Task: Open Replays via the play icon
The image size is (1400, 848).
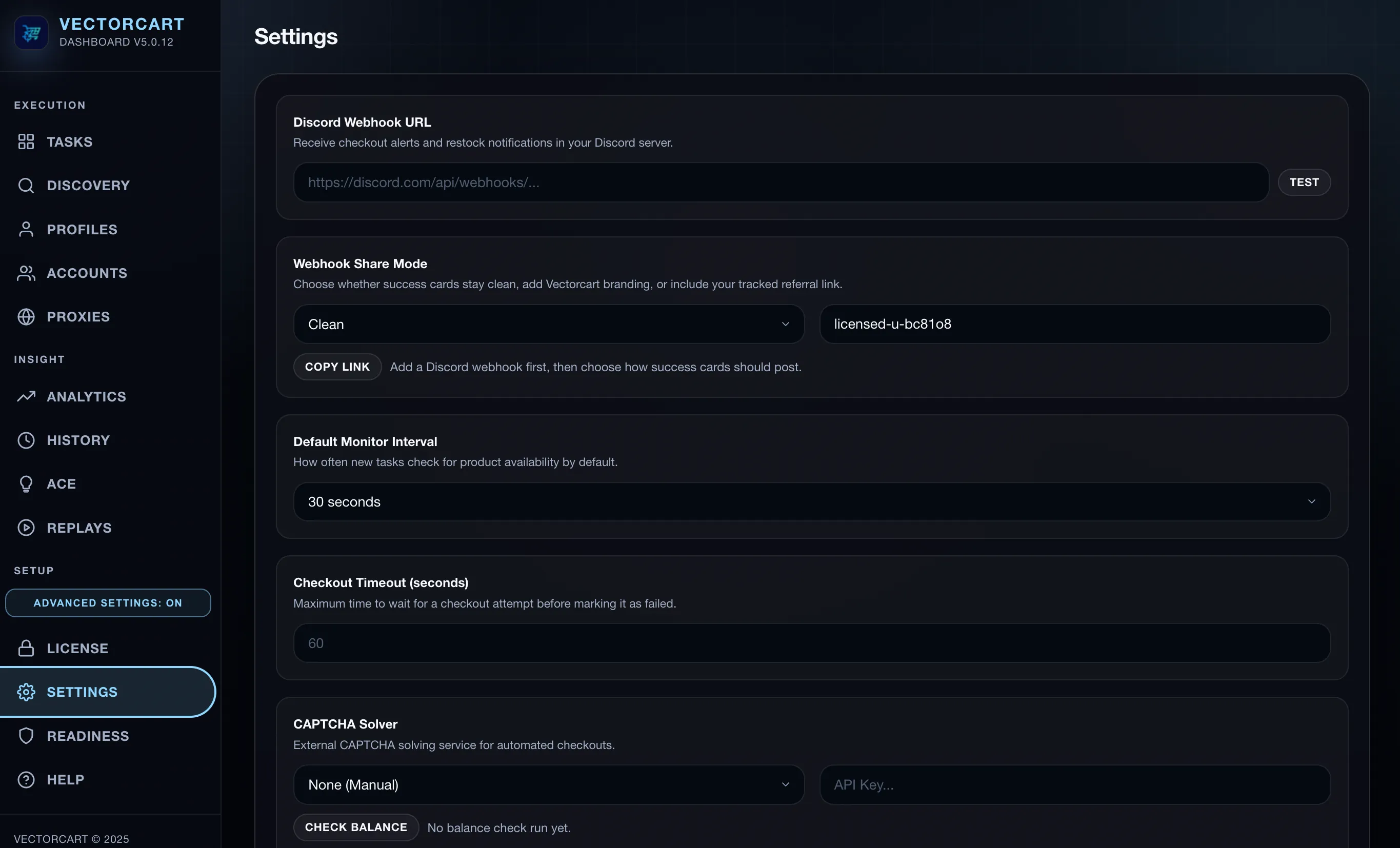Action: (x=26, y=527)
